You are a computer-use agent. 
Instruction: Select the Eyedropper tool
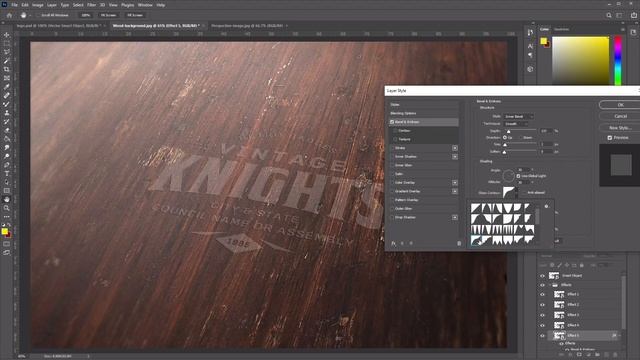point(7,87)
